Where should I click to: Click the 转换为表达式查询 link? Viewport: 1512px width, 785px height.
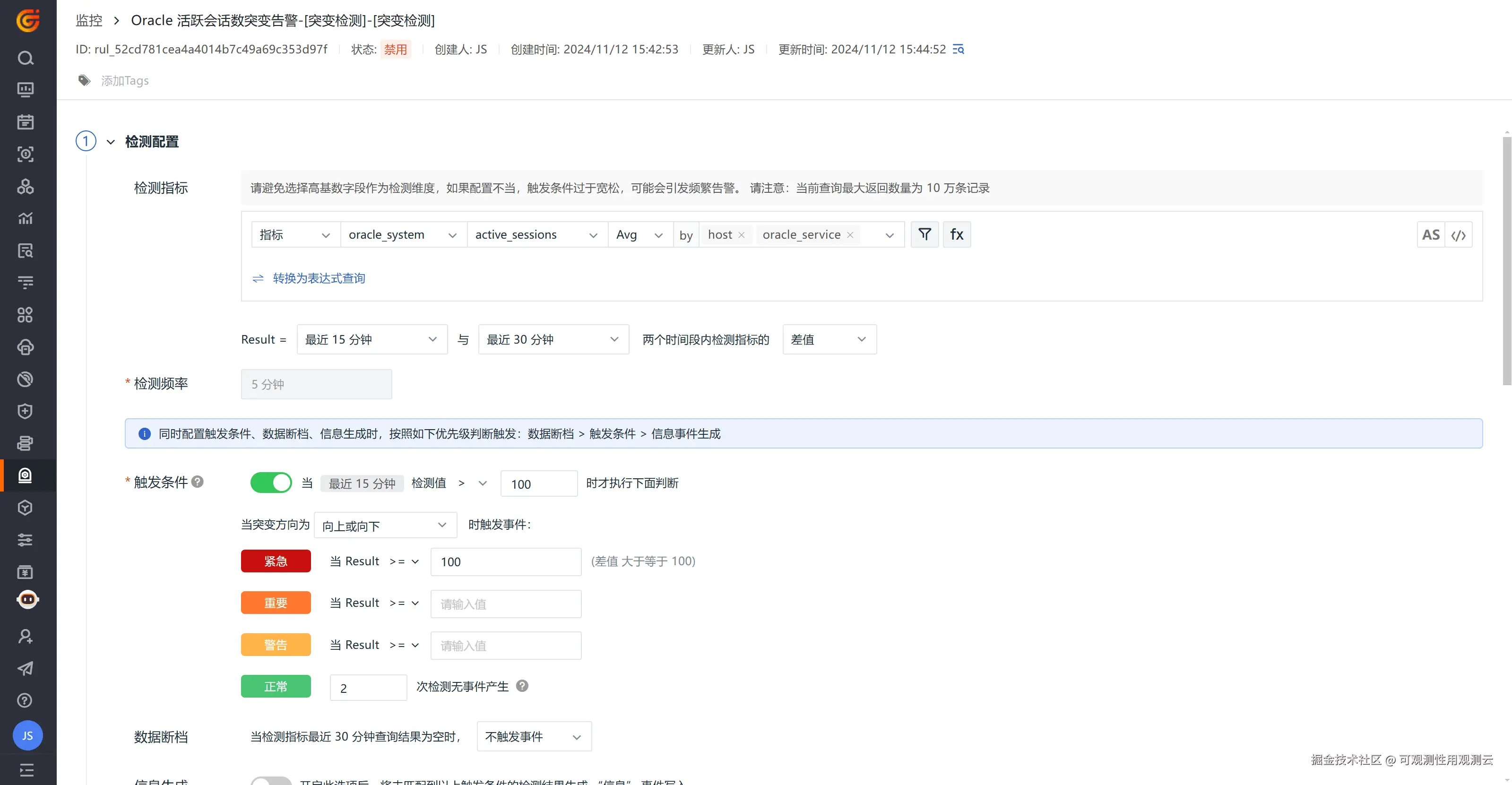click(x=319, y=278)
